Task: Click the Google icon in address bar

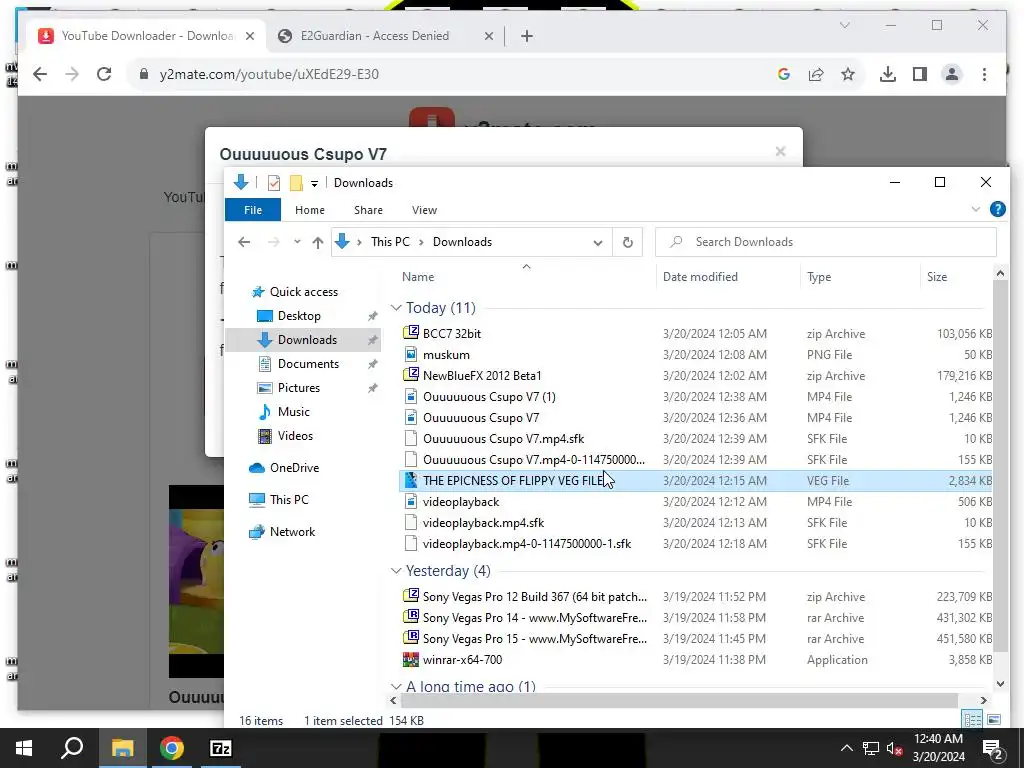Action: coord(784,74)
